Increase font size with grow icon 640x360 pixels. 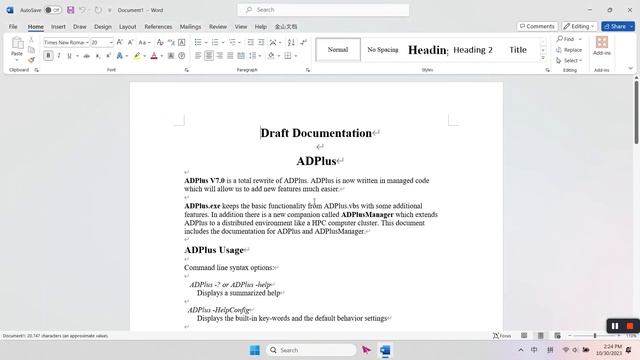pos(120,42)
